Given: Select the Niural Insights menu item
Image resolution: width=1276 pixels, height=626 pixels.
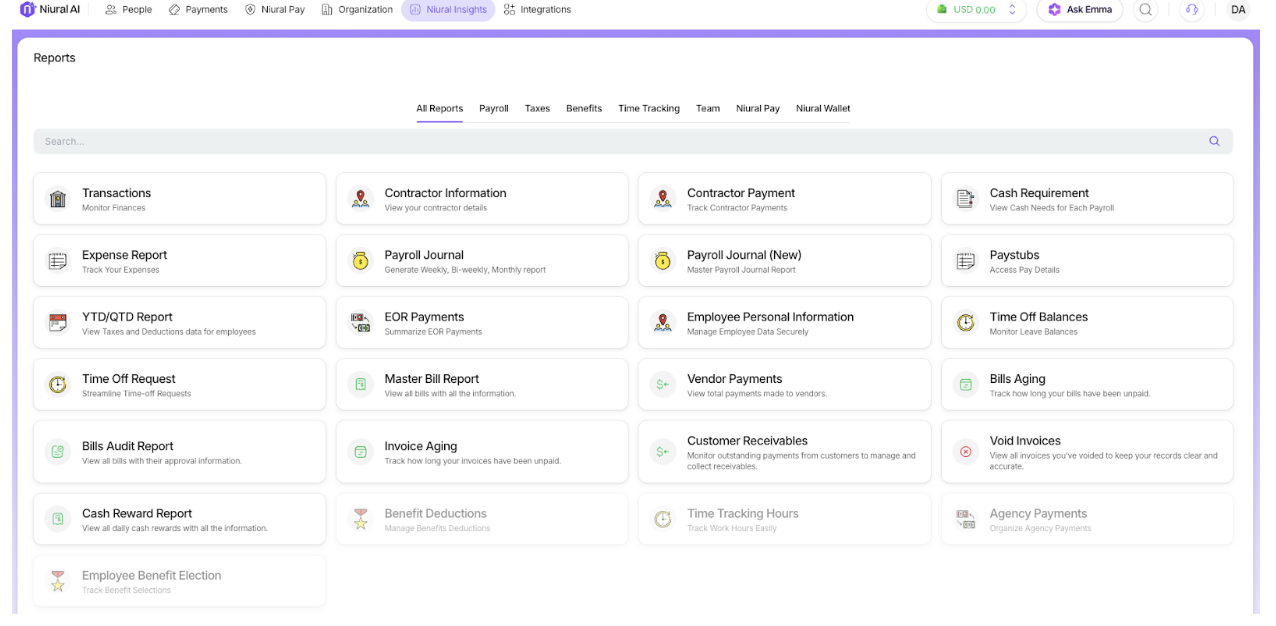Looking at the screenshot, I should (x=448, y=9).
